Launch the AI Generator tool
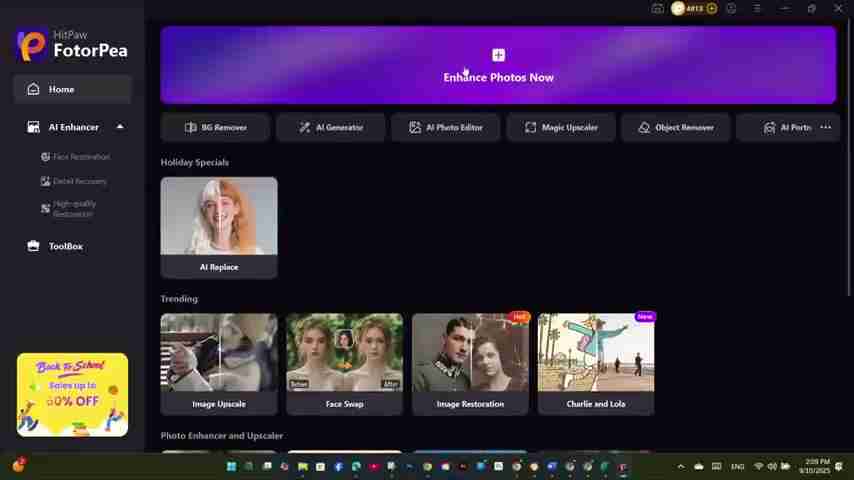The image size is (854, 480). 331,127
